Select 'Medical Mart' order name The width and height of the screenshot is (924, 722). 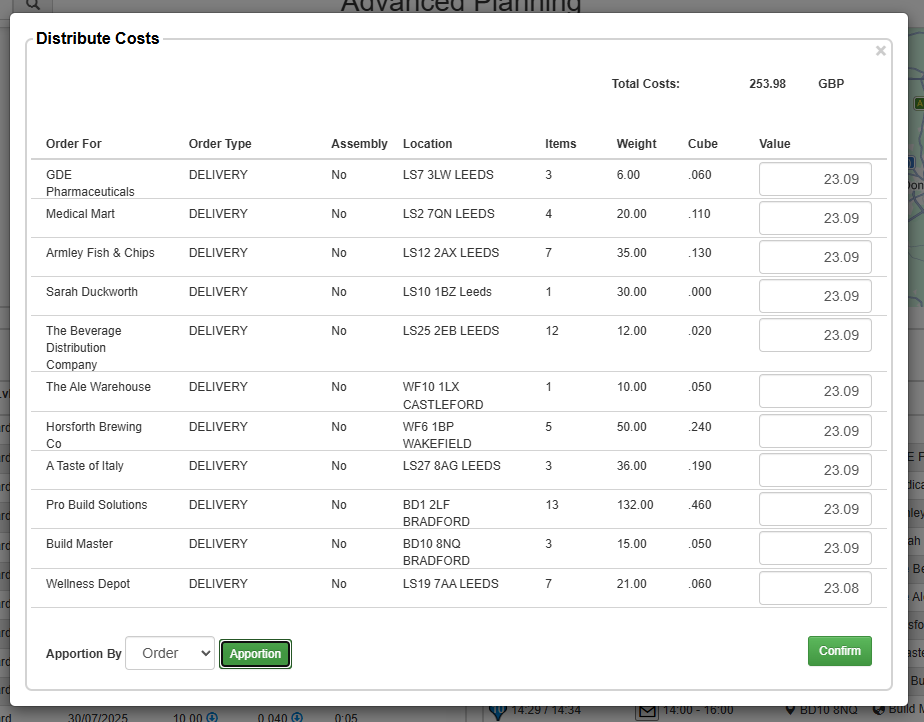[x=80, y=214]
